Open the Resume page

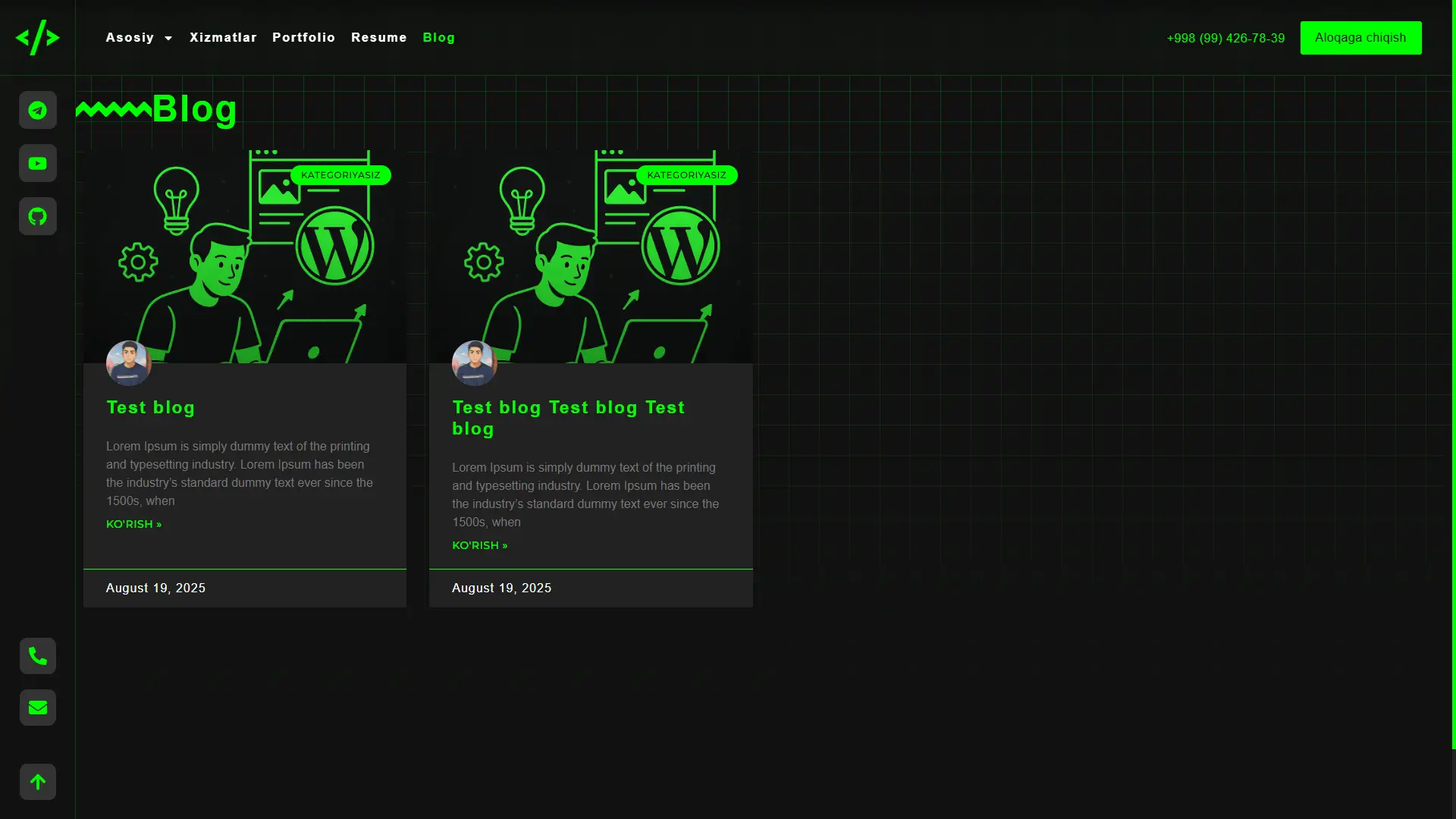pos(378,37)
